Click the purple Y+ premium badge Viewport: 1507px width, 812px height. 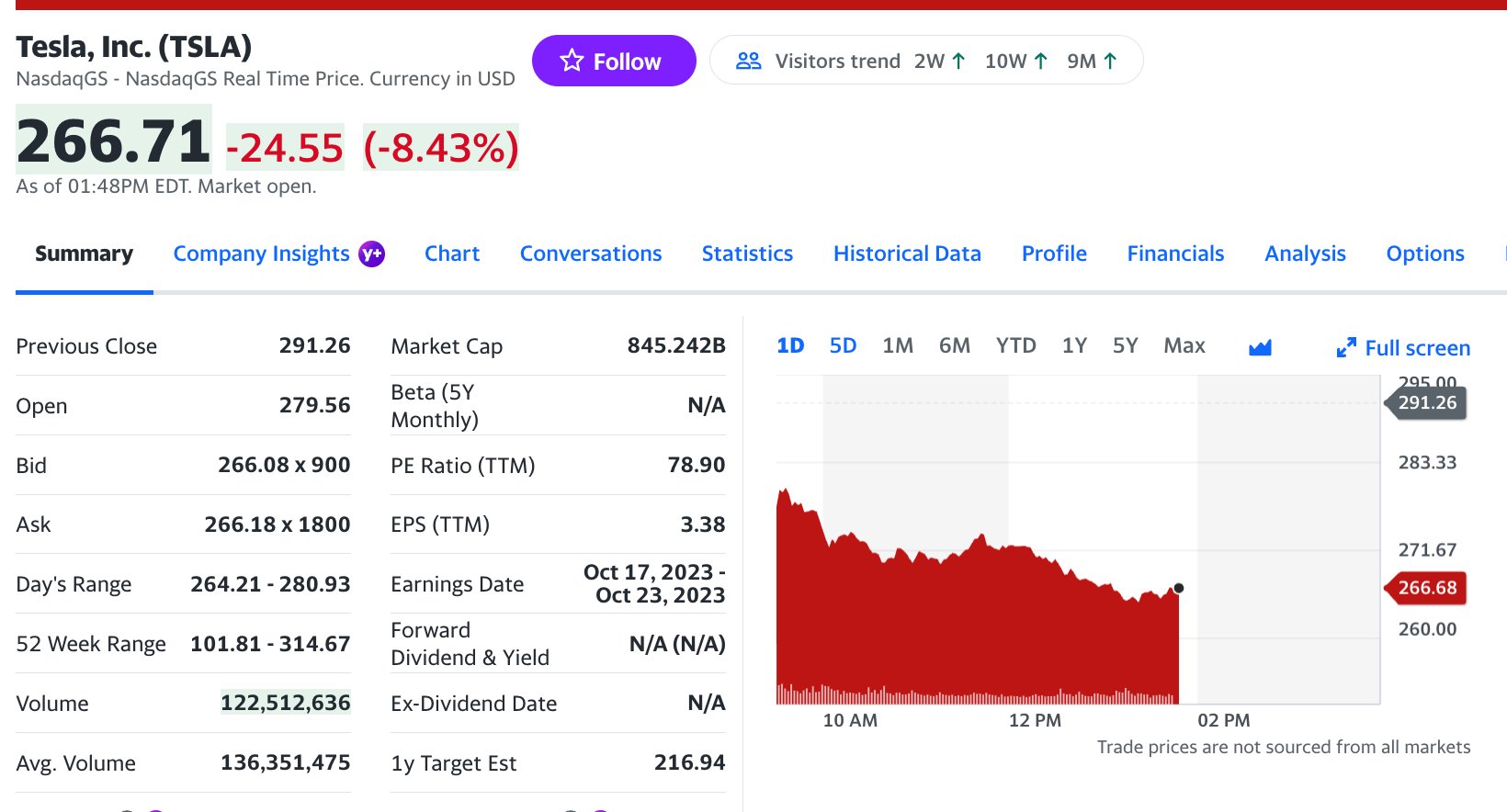tap(371, 254)
